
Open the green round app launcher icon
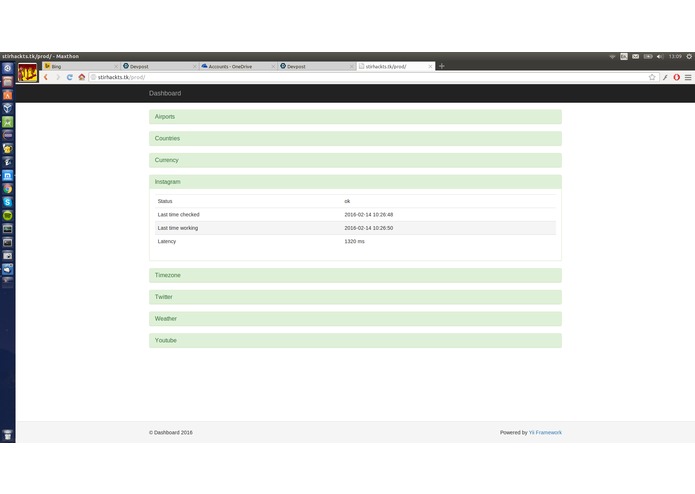point(8,216)
